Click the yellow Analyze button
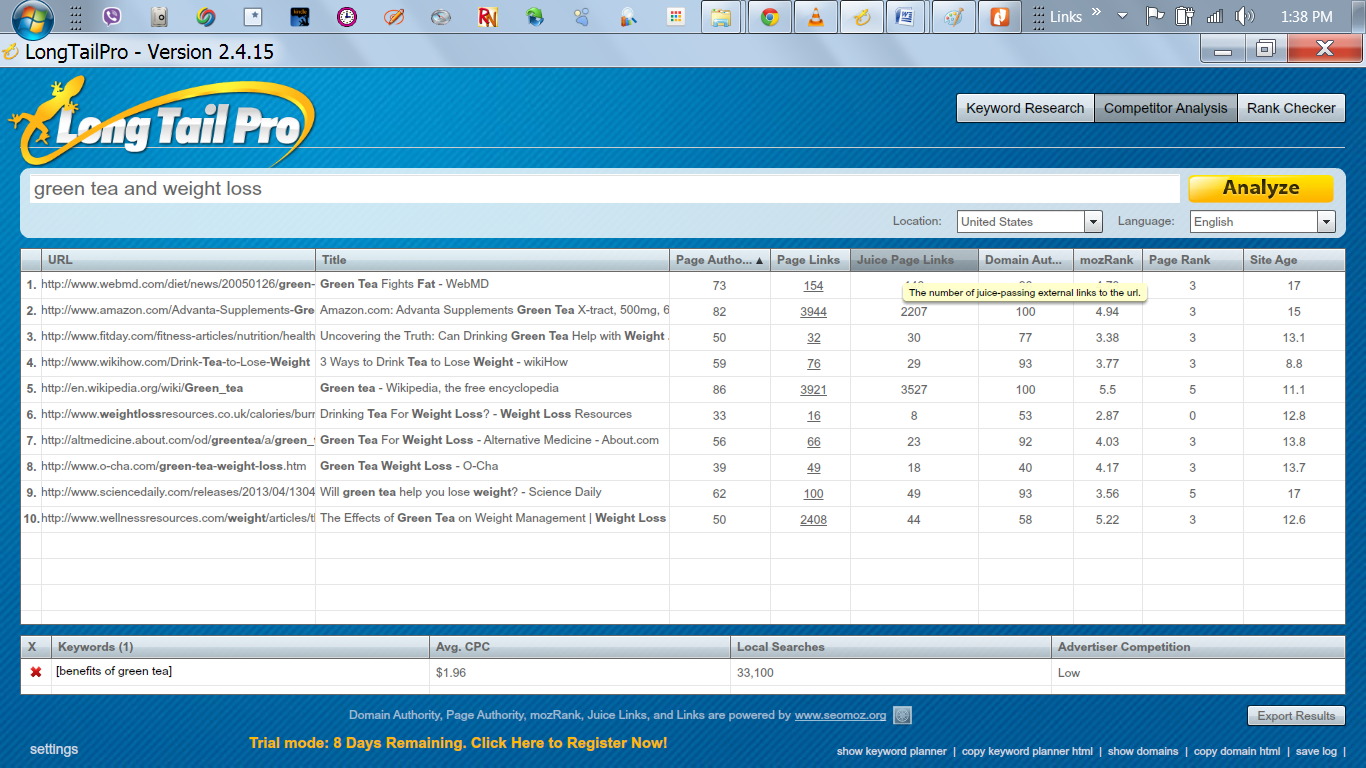The height and width of the screenshot is (768, 1366). click(1261, 188)
